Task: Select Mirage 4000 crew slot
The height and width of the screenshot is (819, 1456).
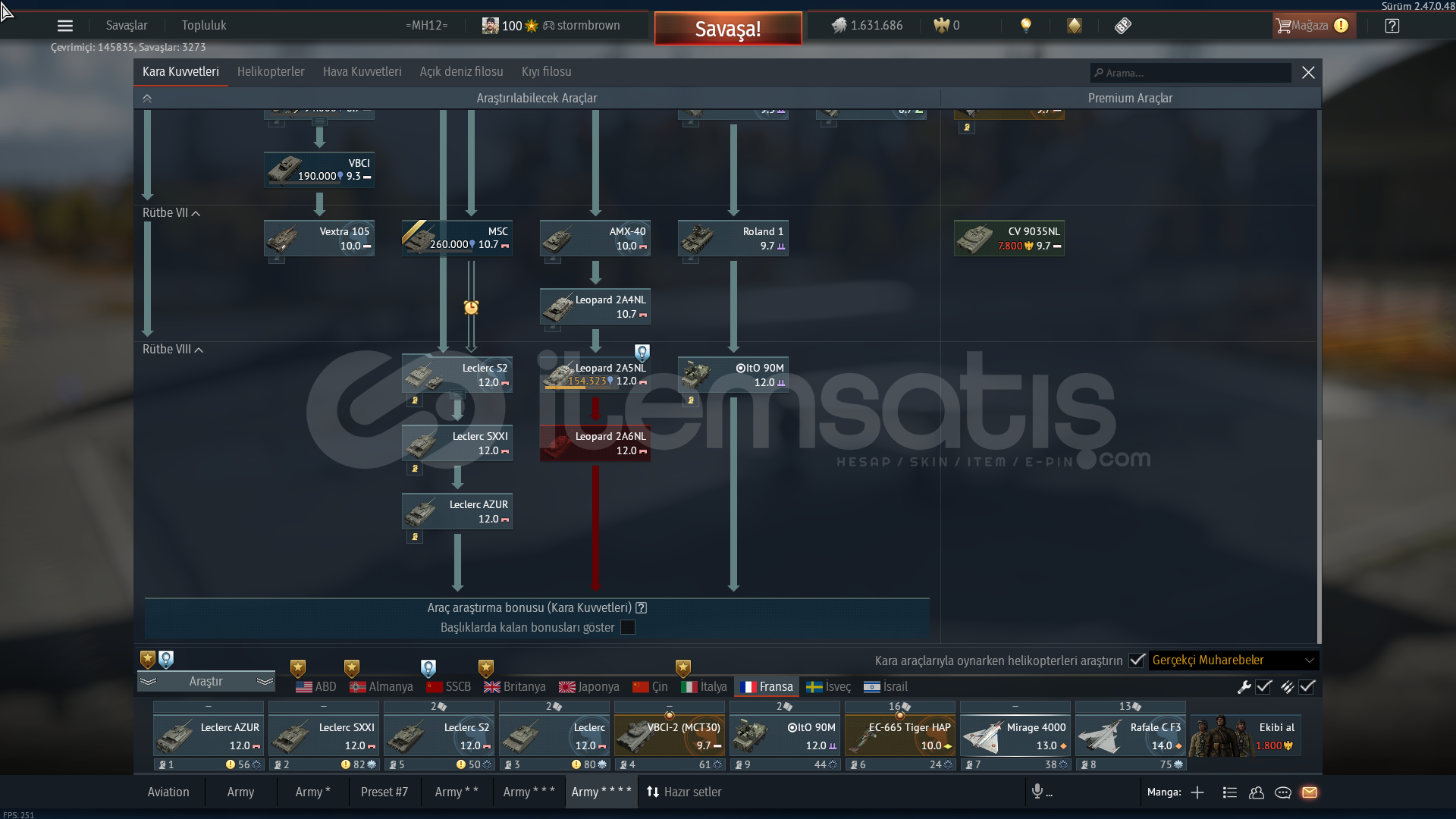Action: pyautogui.click(x=1015, y=736)
